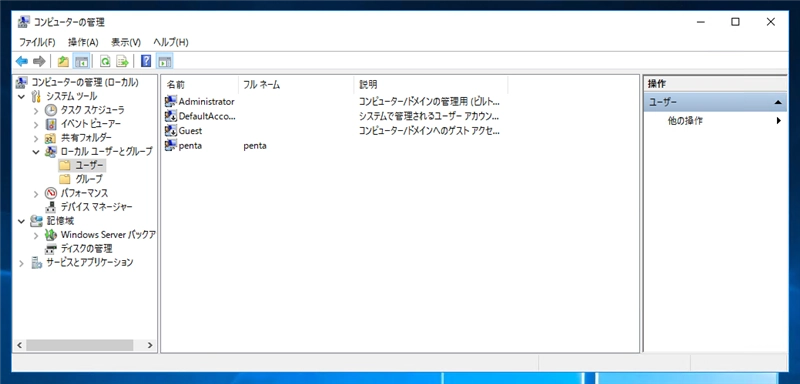Toggle the show/hide console tree icon
This screenshot has height=384, width=800.
tap(81, 62)
